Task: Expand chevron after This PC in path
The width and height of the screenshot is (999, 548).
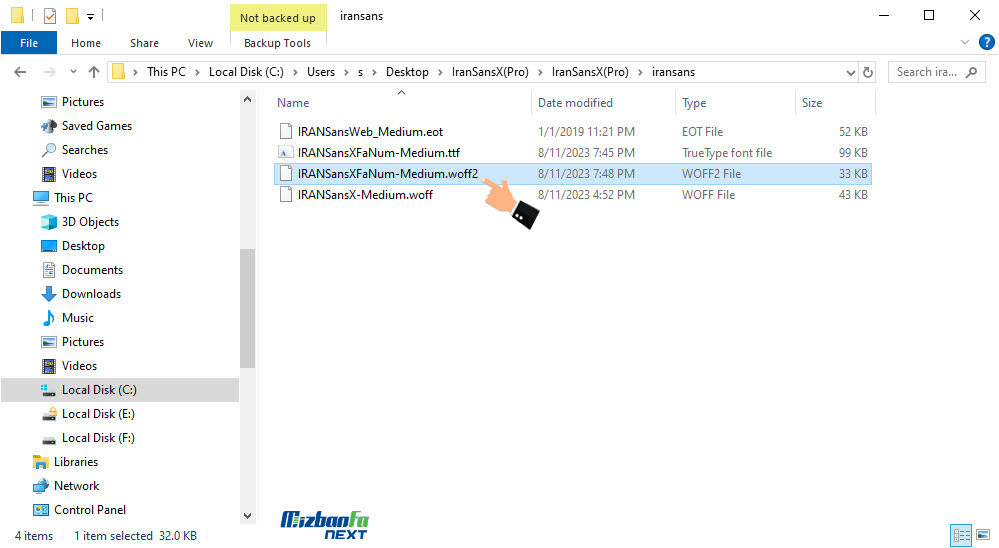Action: tap(198, 73)
